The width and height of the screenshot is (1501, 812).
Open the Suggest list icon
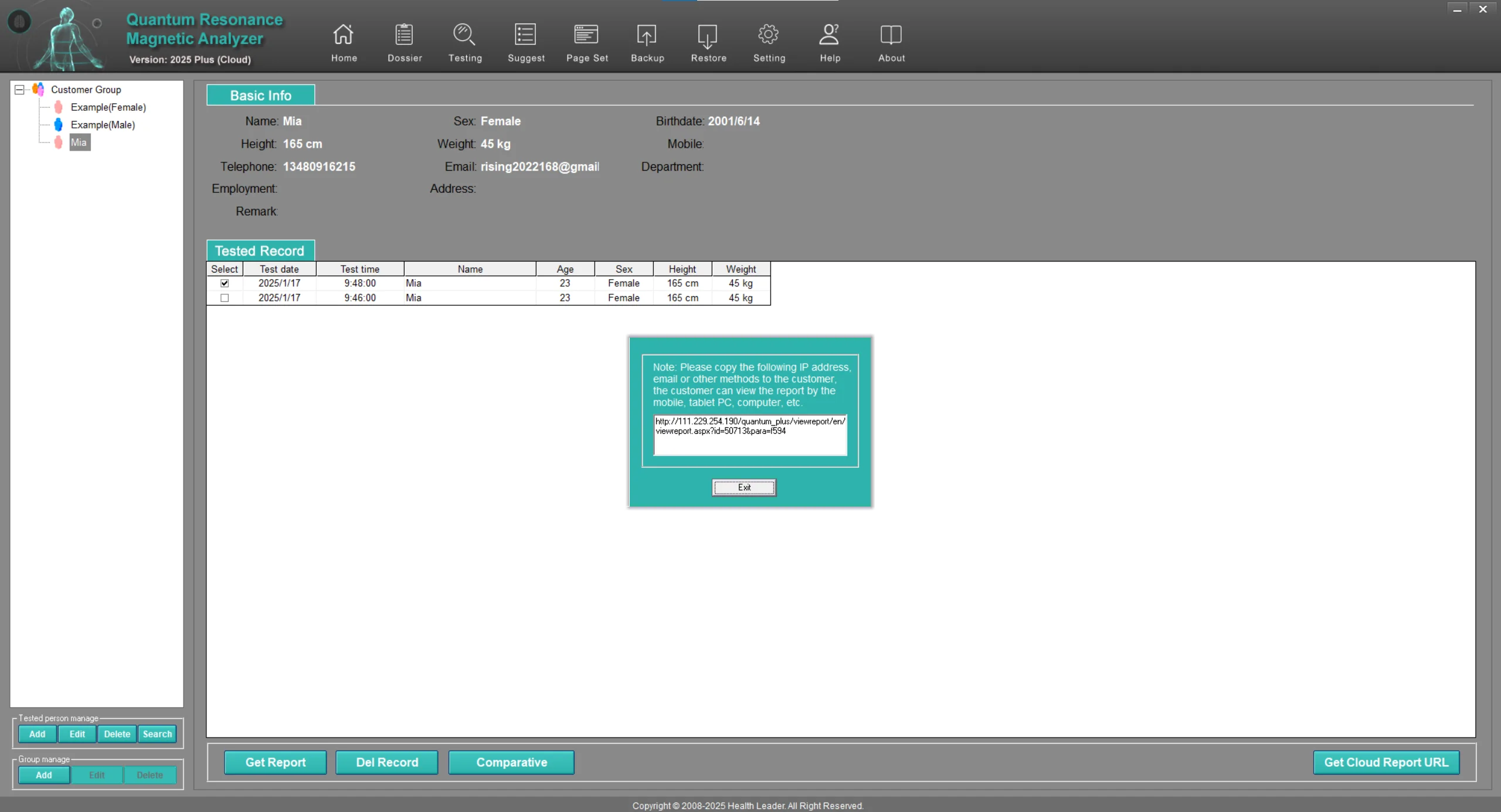[x=525, y=35]
